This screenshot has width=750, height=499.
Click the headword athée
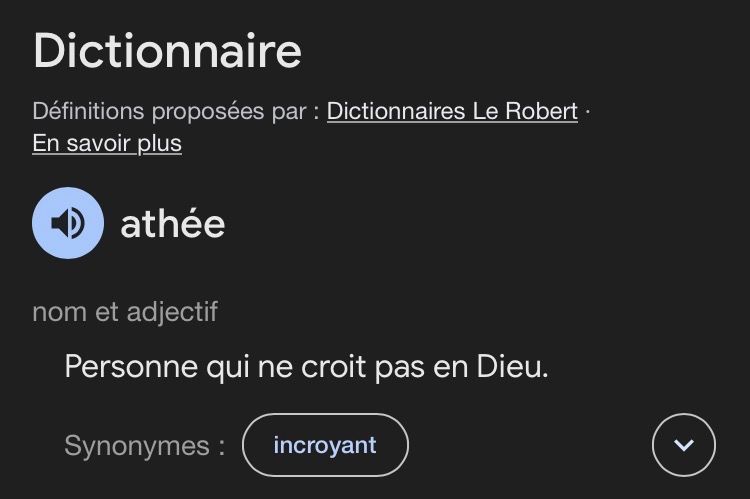pos(172,224)
